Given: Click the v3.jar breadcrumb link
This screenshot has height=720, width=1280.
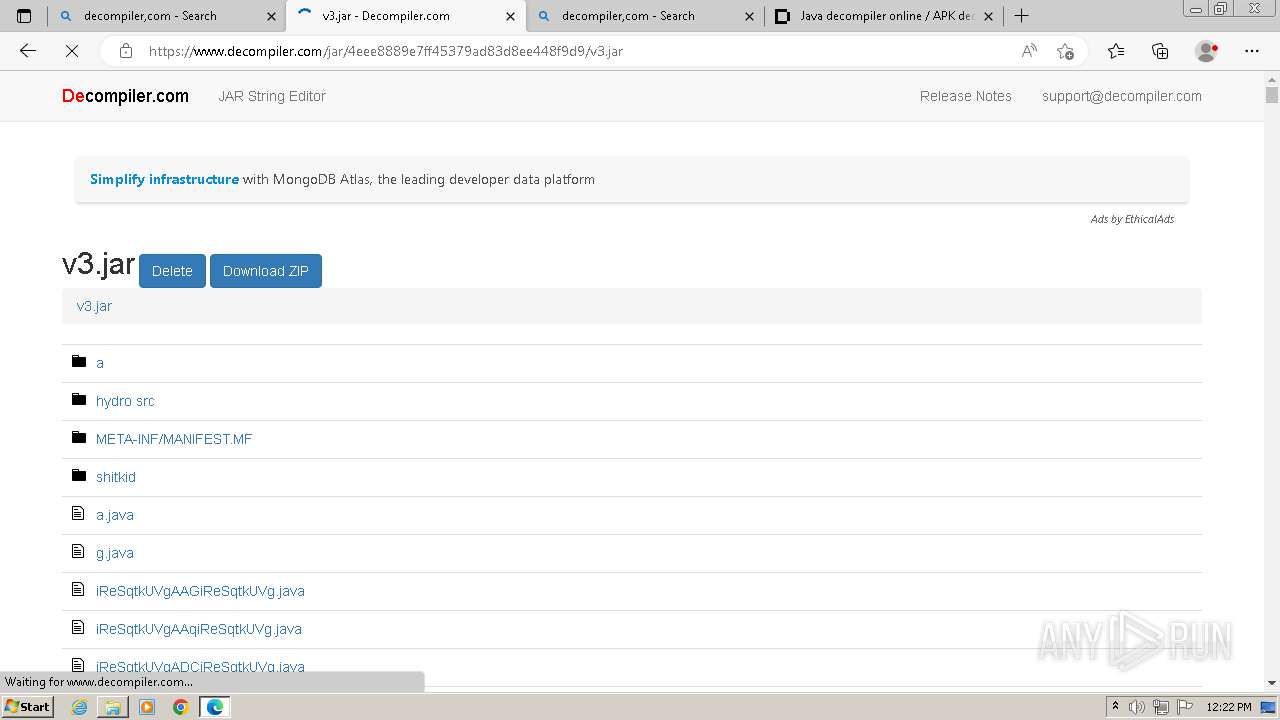Looking at the screenshot, I should 94,306.
